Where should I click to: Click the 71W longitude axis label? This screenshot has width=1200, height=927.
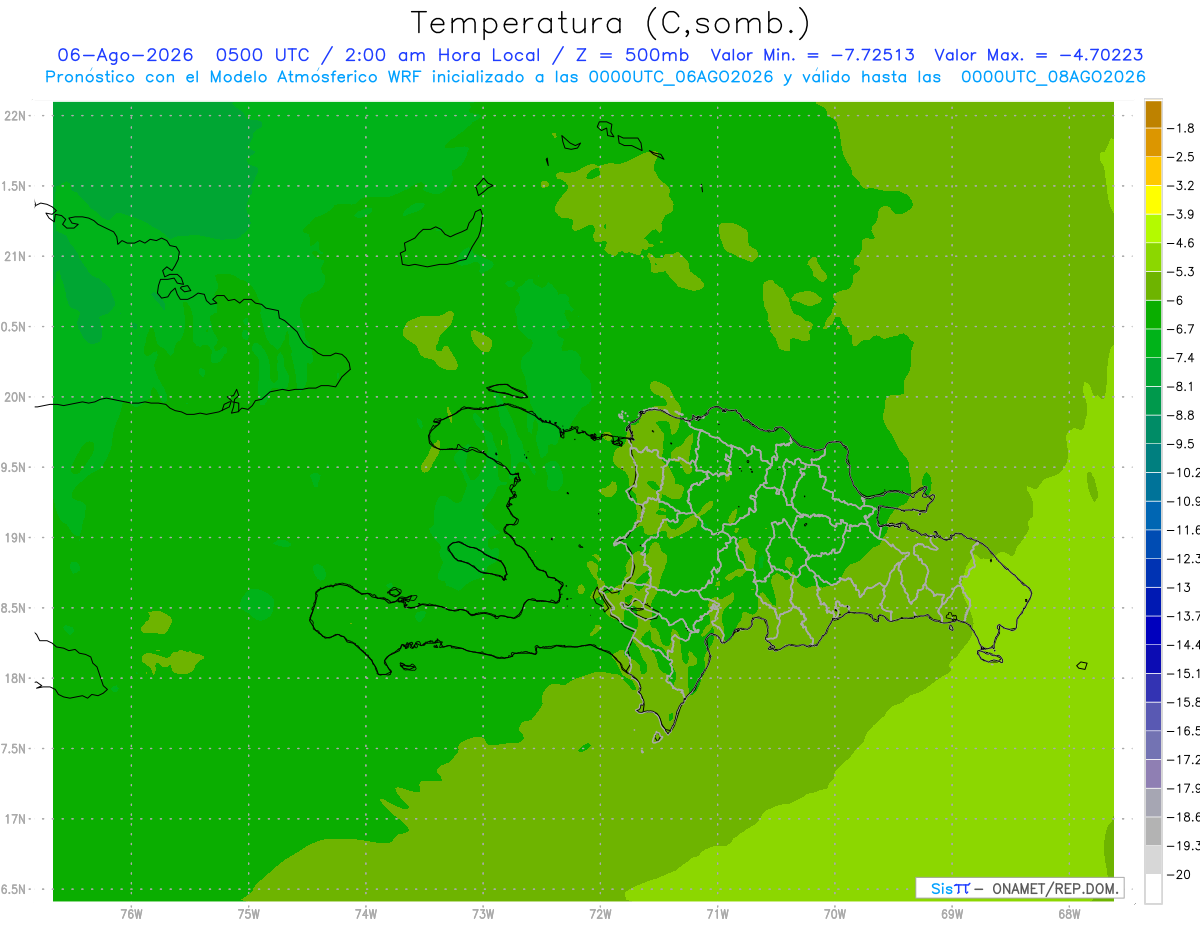[717, 913]
